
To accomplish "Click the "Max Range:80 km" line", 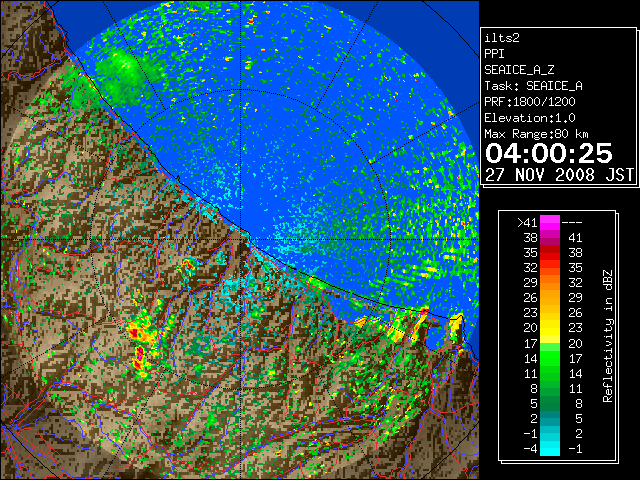I will [x=536, y=134].
